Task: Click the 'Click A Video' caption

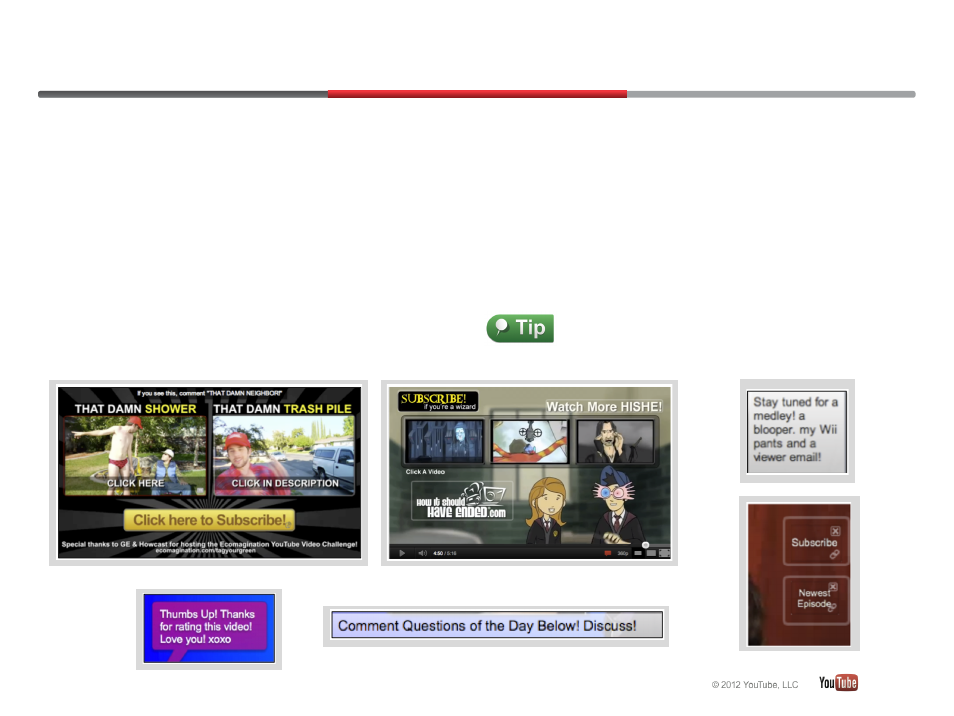Action: pos(425,471)
